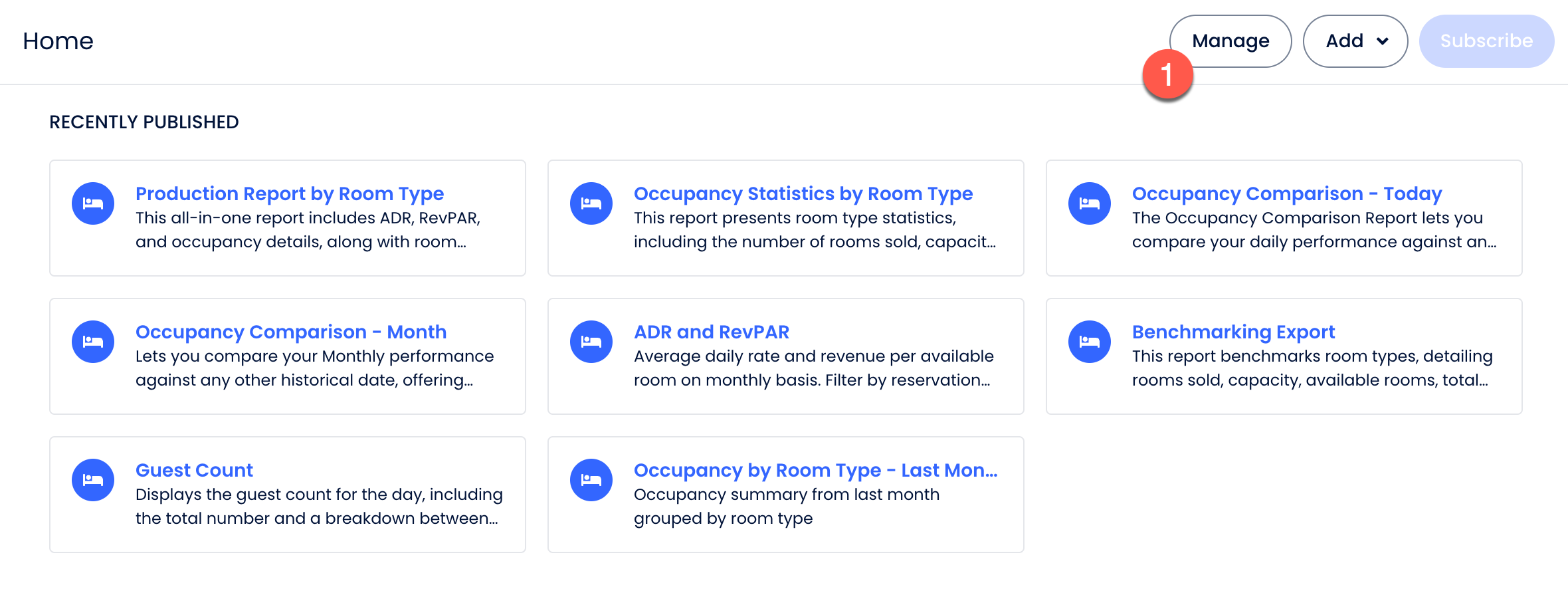Viewport: 1568px width, 597px height.
Task: Open Occupancy Statistics by Room Type report
Action: coord(803,193)
